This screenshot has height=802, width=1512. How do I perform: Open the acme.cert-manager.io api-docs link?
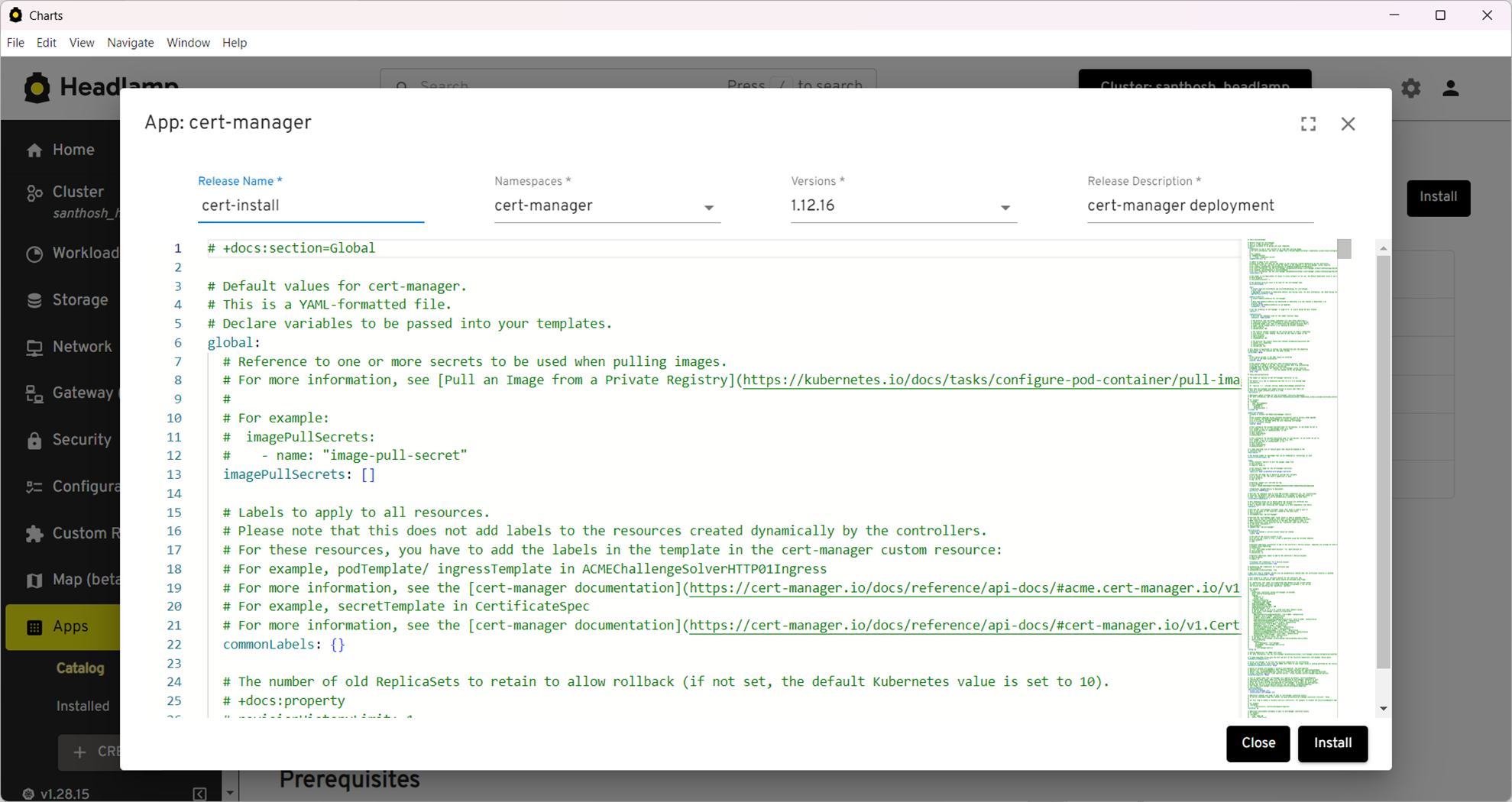[x=964, y=588]
